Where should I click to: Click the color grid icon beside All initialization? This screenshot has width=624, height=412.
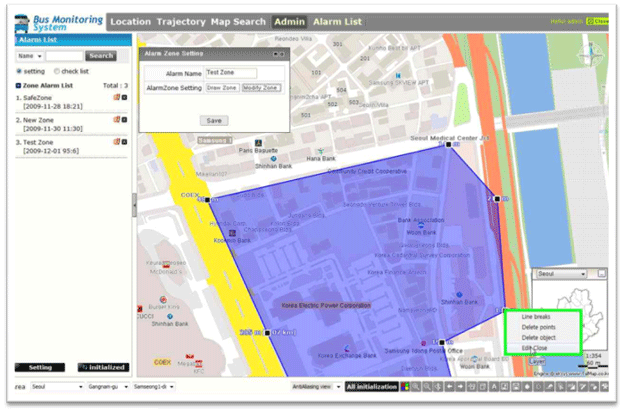click(x=406, y=386)
